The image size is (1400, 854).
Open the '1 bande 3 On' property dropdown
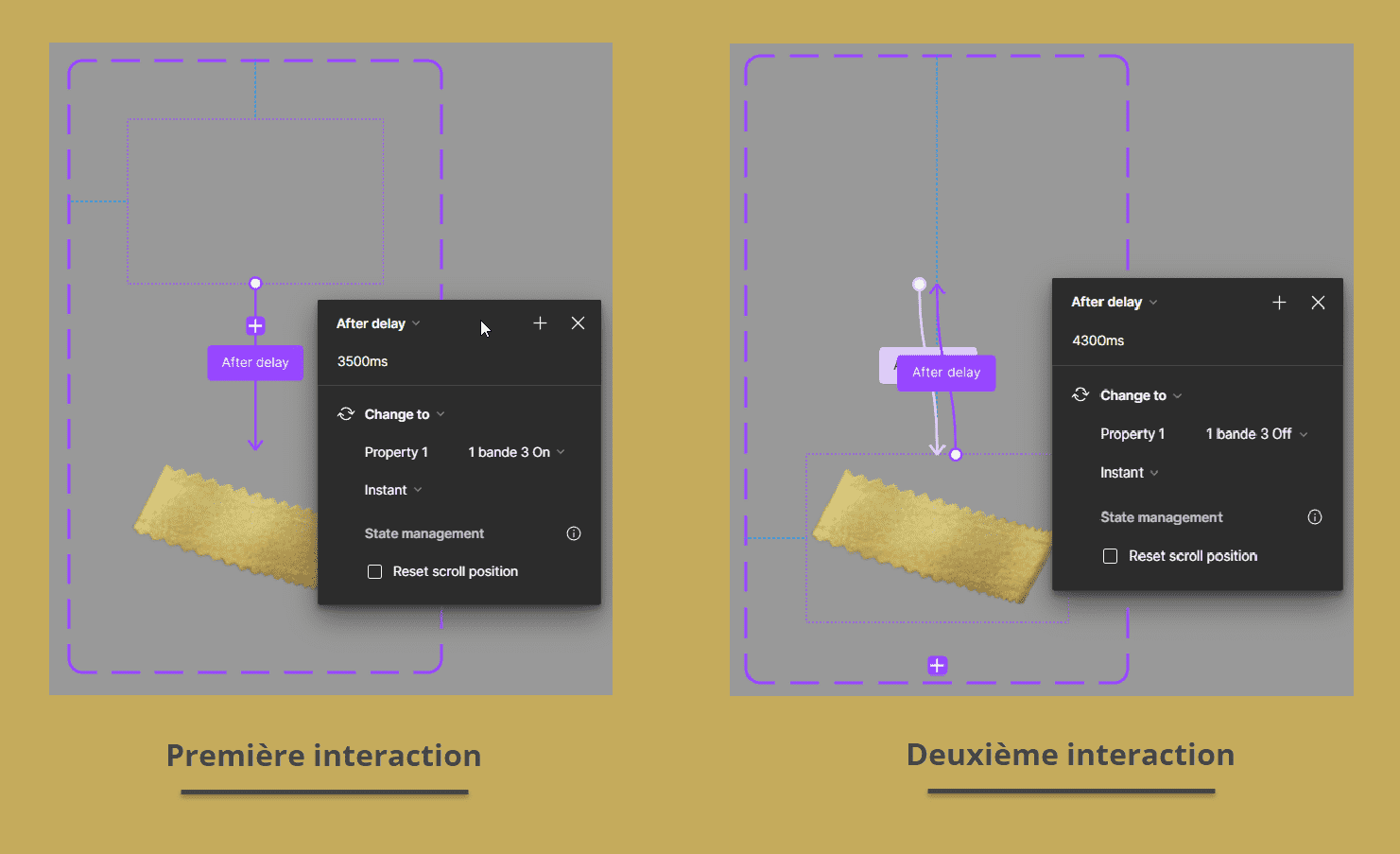516,453
